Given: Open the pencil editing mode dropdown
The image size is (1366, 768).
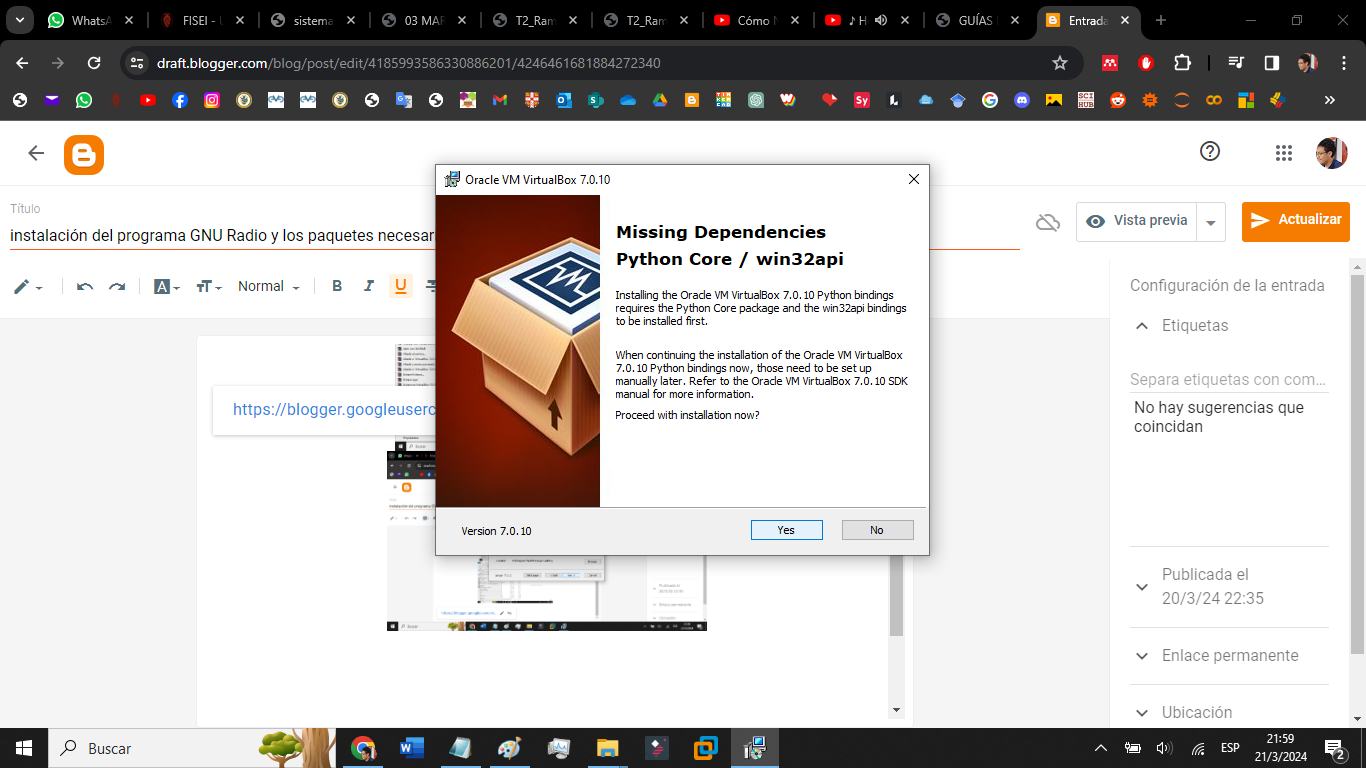Looking at the screenshot, I should point(28,287).
